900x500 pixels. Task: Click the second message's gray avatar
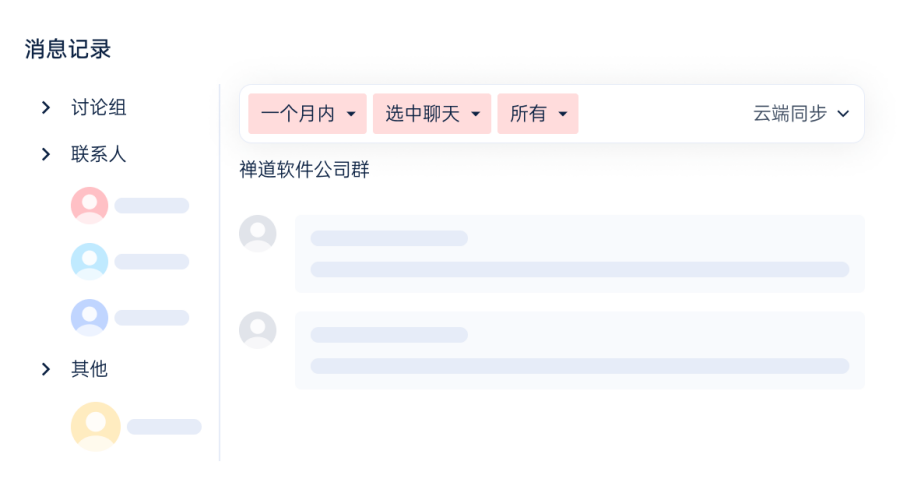[258, 330]
